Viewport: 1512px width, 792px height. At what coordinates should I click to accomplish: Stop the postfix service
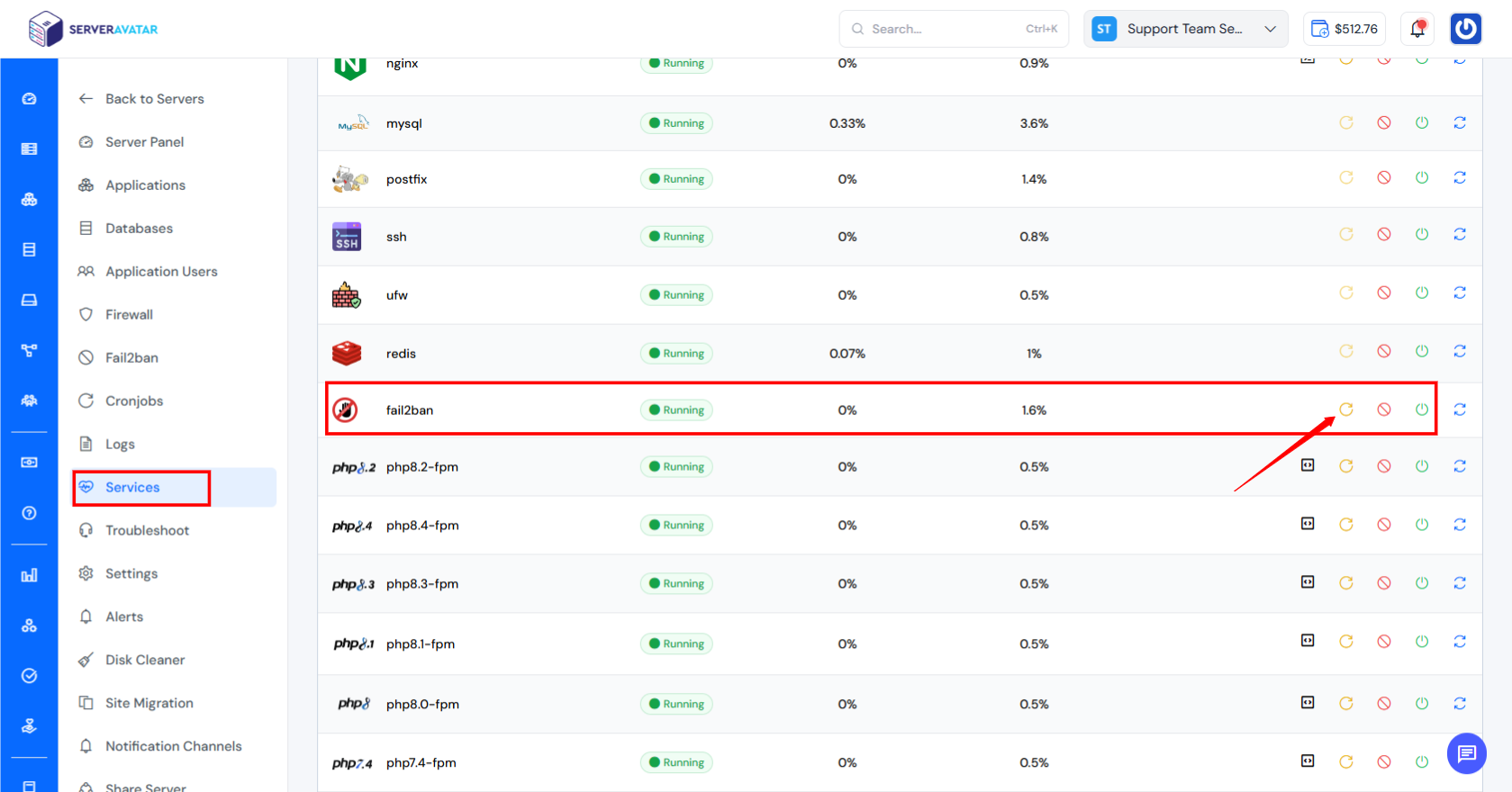coord(1384,177)
